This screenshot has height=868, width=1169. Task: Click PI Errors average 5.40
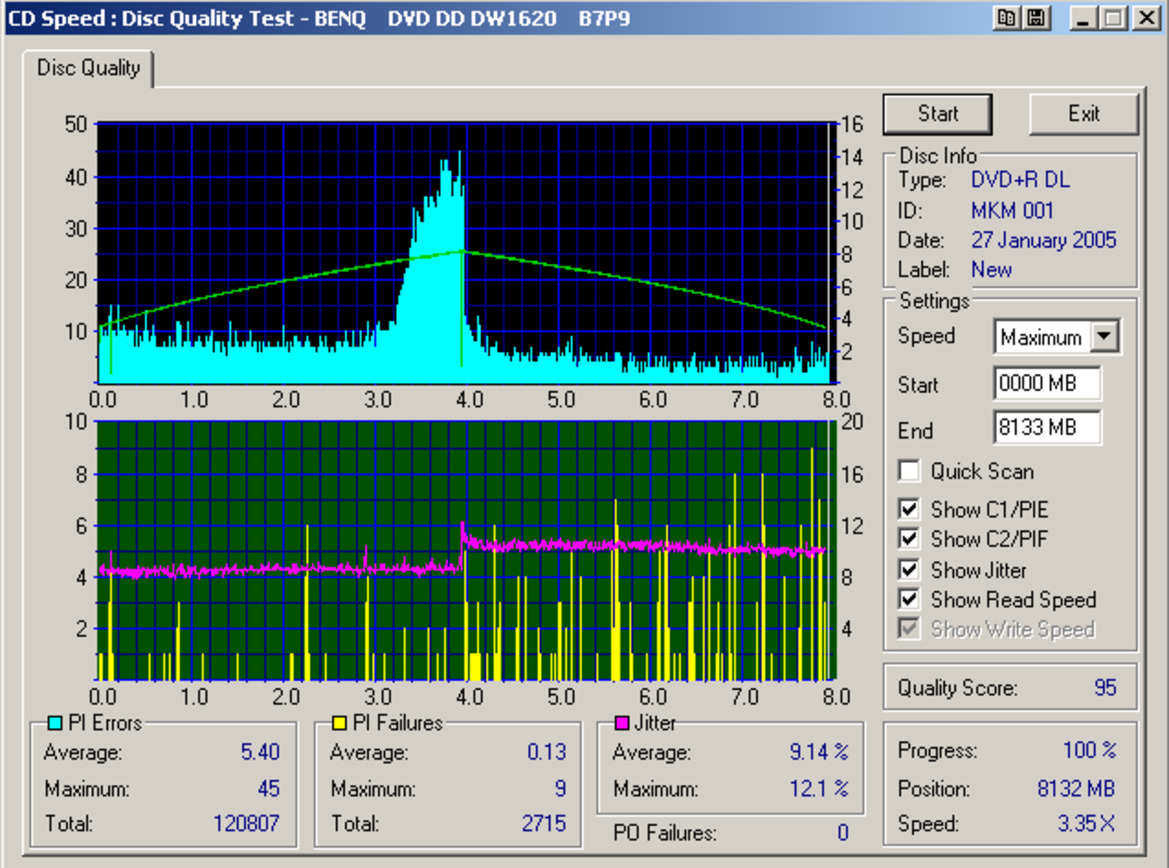[x=260, y=752]
